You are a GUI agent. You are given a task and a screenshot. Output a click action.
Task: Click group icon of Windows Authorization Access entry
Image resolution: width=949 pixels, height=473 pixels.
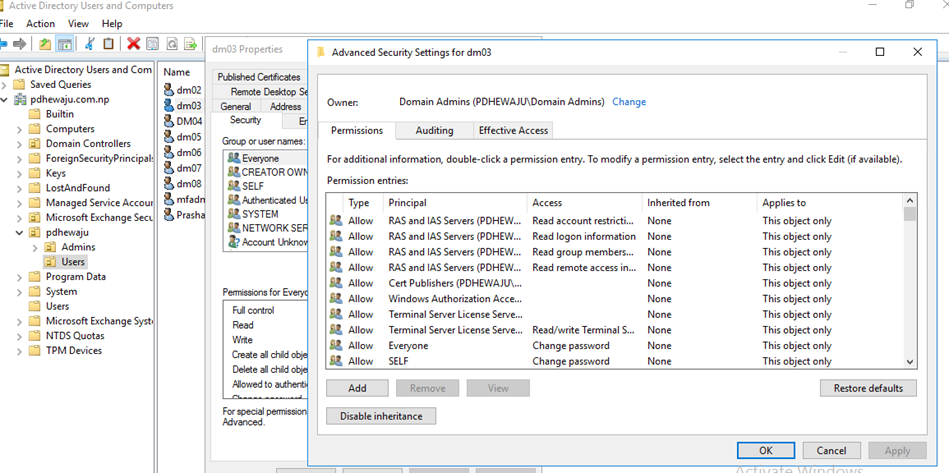[335, 298]
